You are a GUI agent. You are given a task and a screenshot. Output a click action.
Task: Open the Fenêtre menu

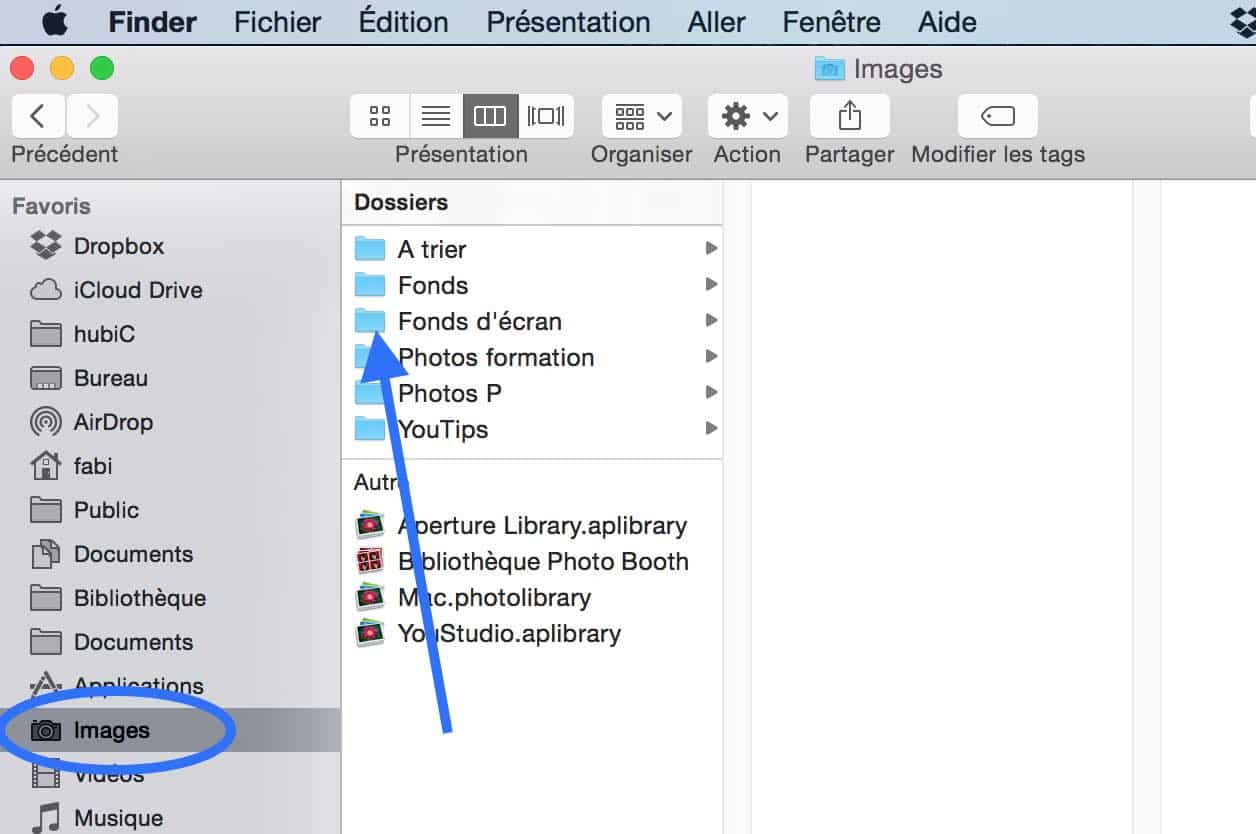coord(832,21)
